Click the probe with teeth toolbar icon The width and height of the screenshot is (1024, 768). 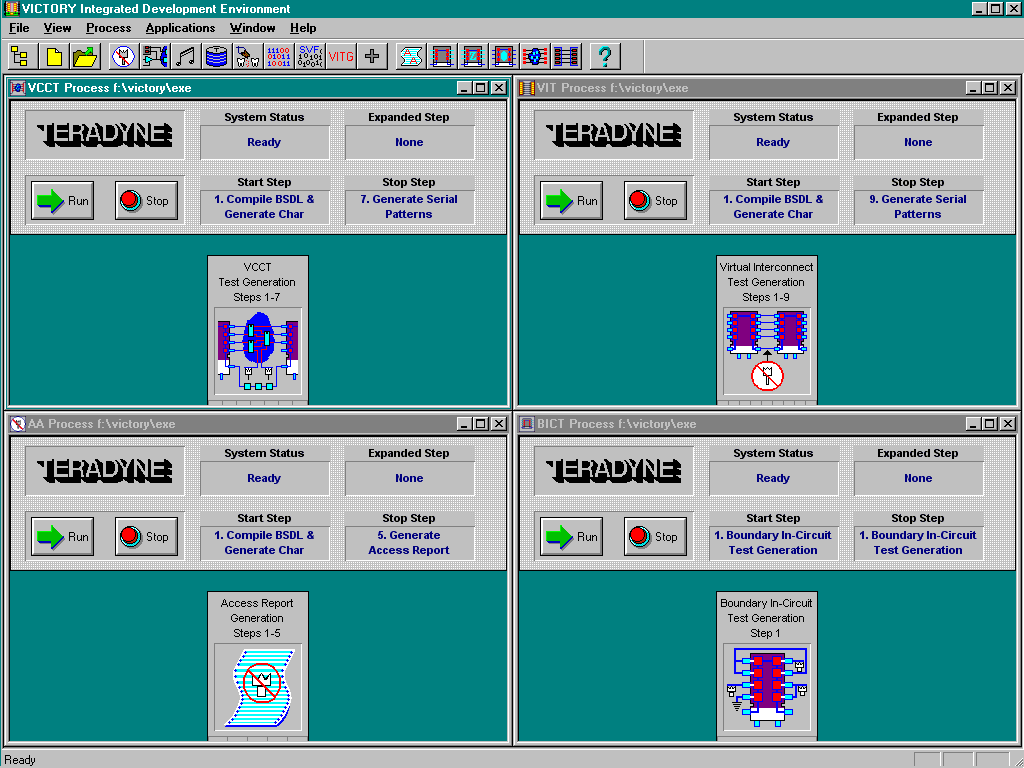click(x=248, y=56)
